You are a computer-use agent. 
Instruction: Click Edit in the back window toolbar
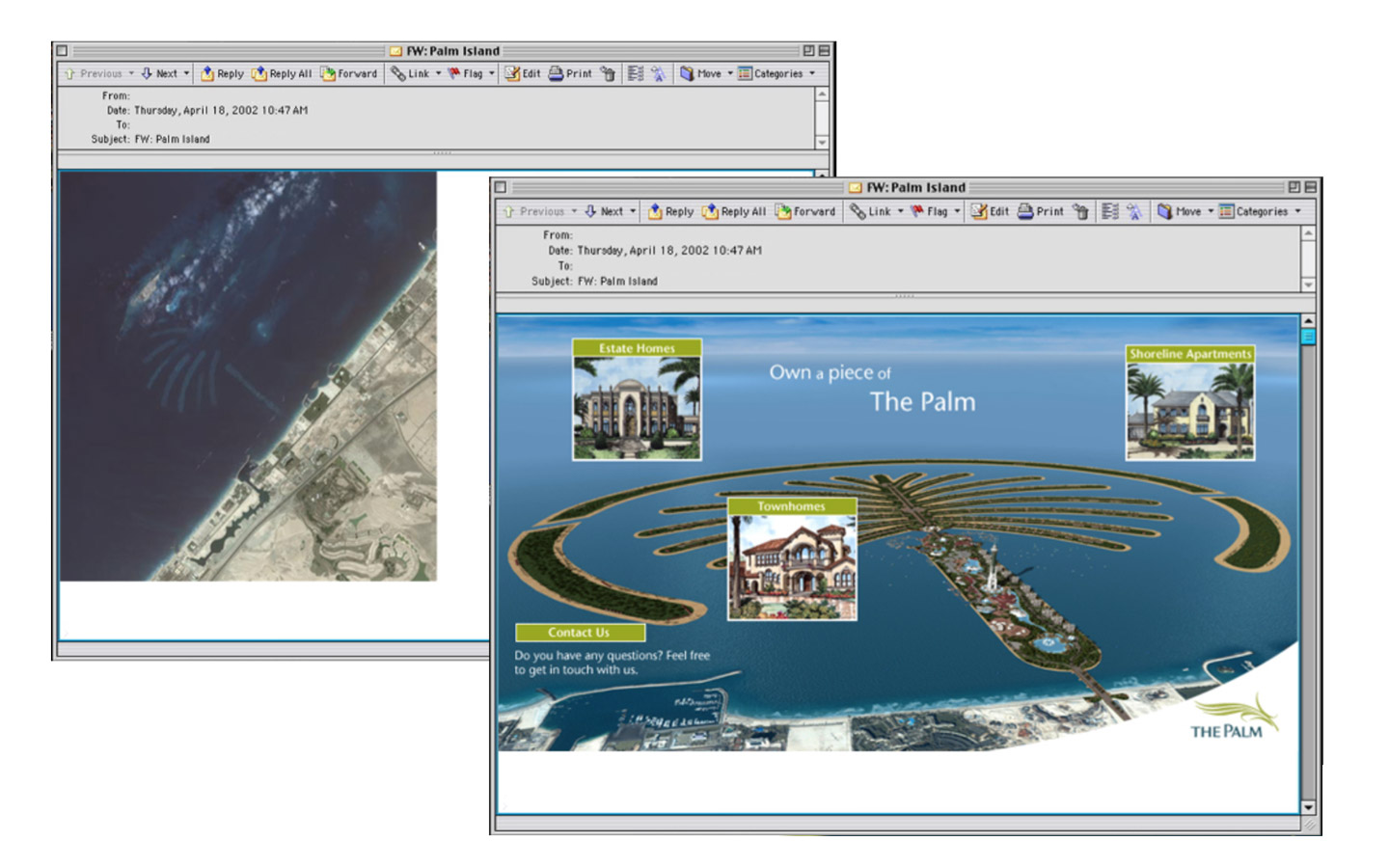point(522,73)
